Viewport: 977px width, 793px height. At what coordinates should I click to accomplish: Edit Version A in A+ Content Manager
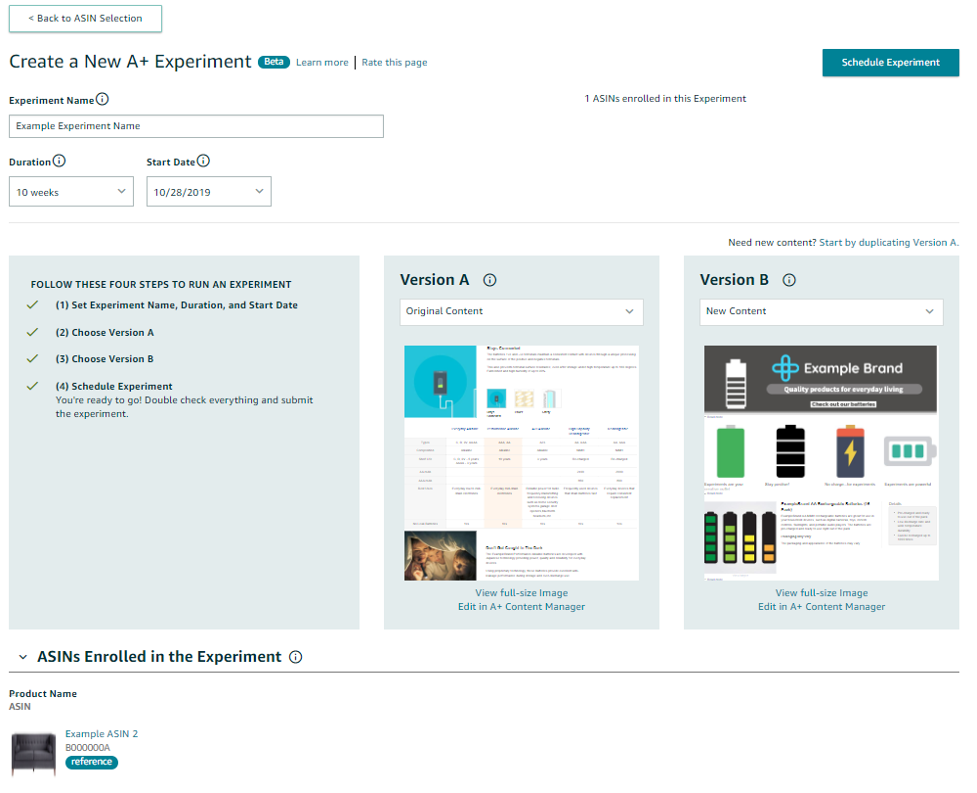click(x=522, y=607)
